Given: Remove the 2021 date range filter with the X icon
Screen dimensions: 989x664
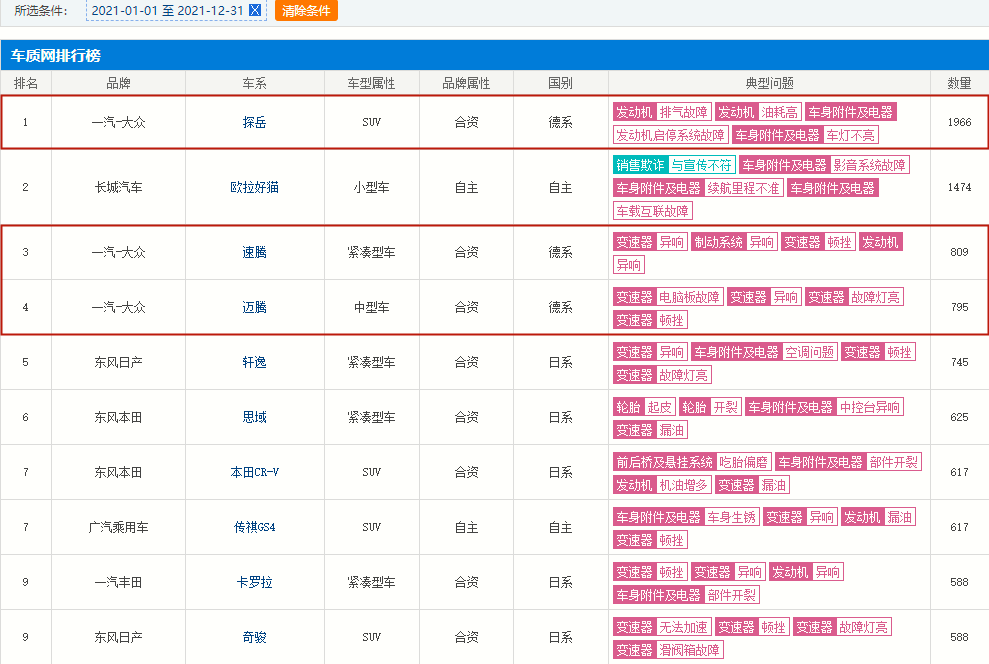Looking at the screenshot, I should point(255,10).
